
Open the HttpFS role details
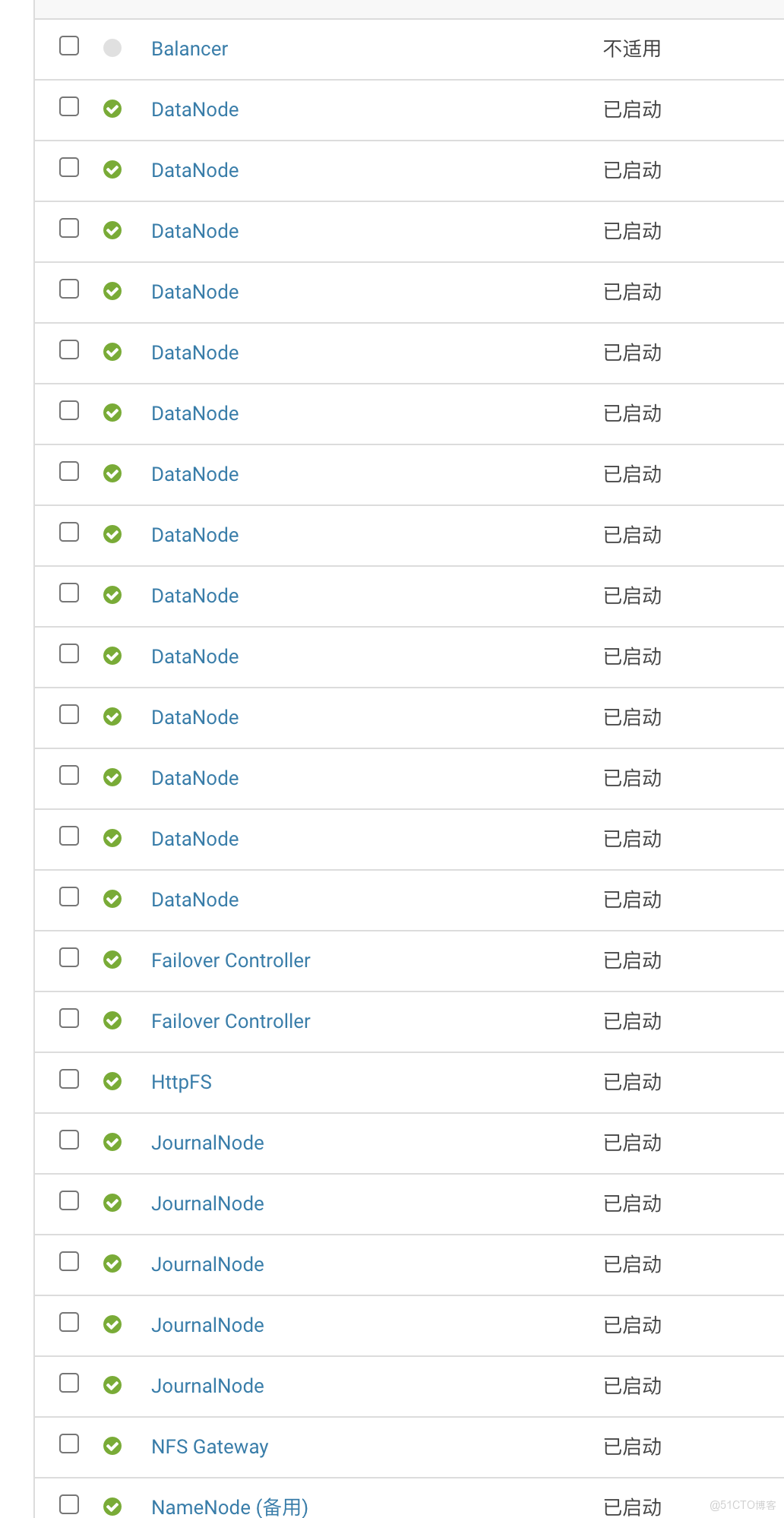(x=182, y=1081)
